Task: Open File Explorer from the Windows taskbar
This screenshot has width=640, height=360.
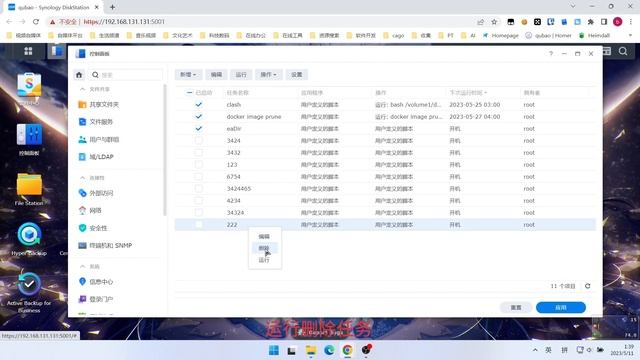Action: click(311, 350)
